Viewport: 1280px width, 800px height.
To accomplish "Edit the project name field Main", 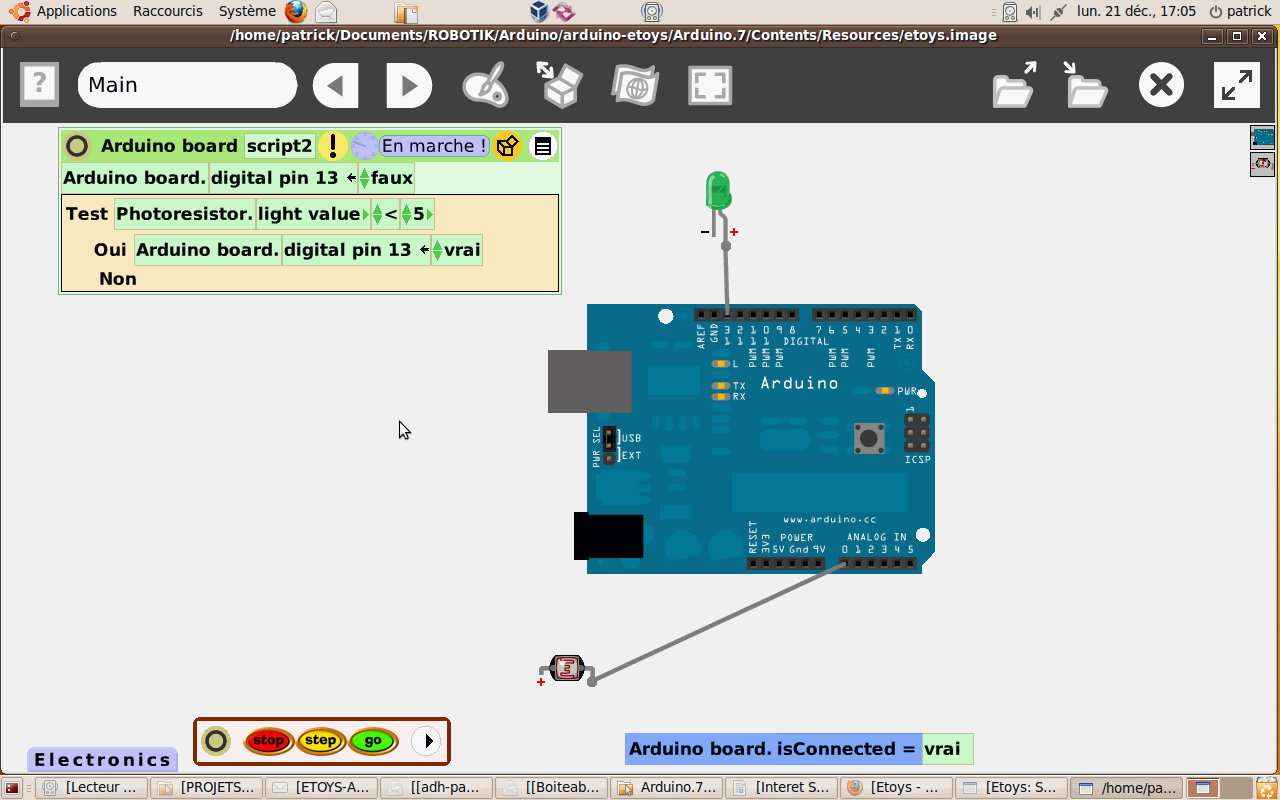I will (187, 85).
